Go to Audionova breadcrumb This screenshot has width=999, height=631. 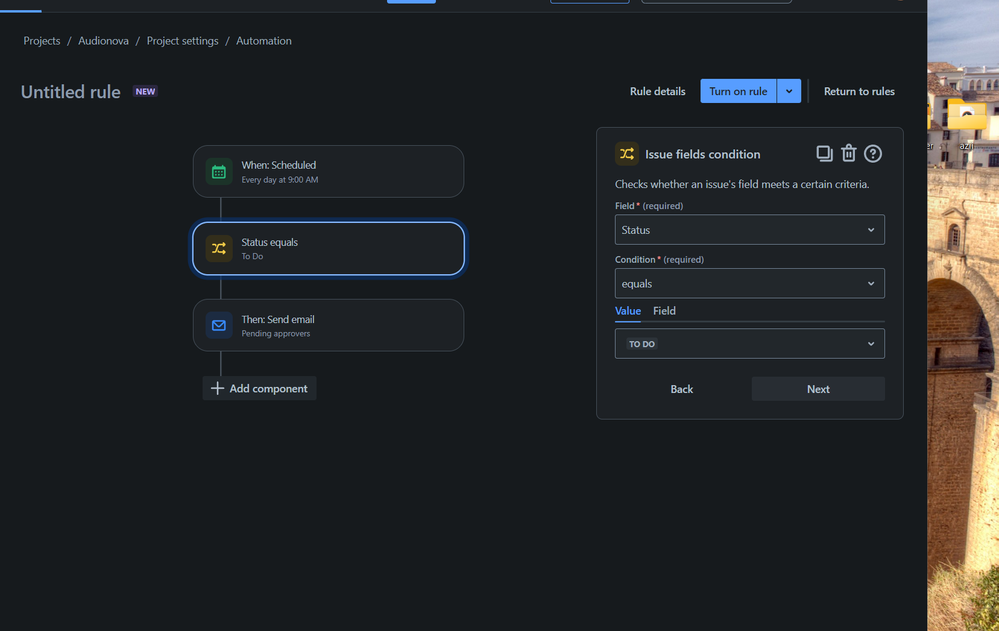(103, 41)
